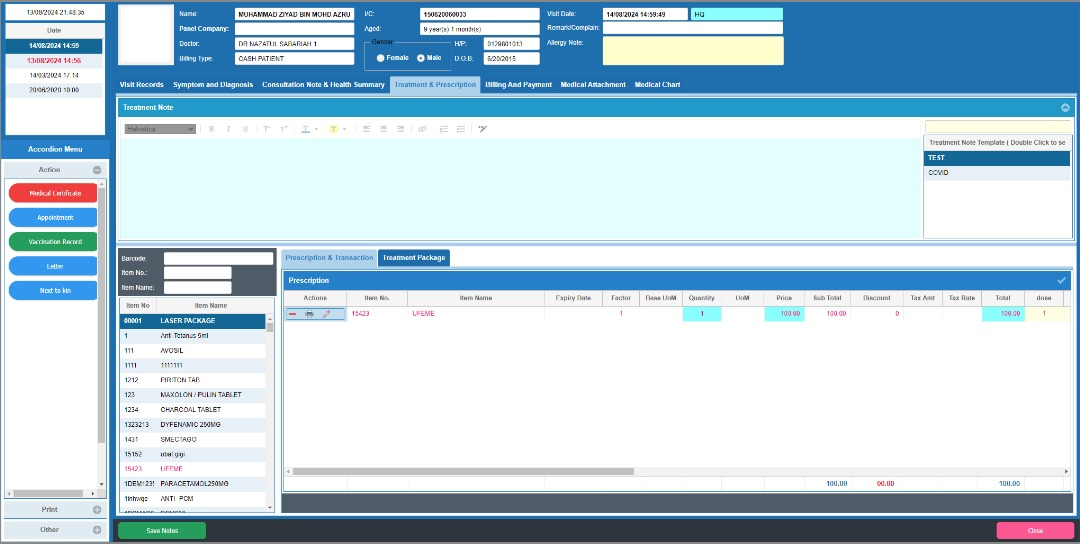Insert a hyperlink in Treatment Note
This screenshot has height=544, width=1080.
(x=421, y=129)
